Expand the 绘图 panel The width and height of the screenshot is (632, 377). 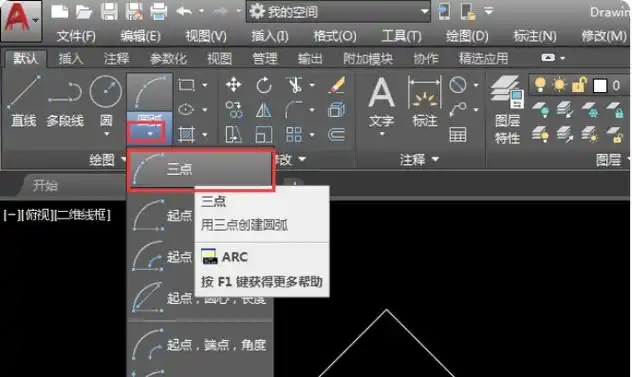(x=108, y=160)
